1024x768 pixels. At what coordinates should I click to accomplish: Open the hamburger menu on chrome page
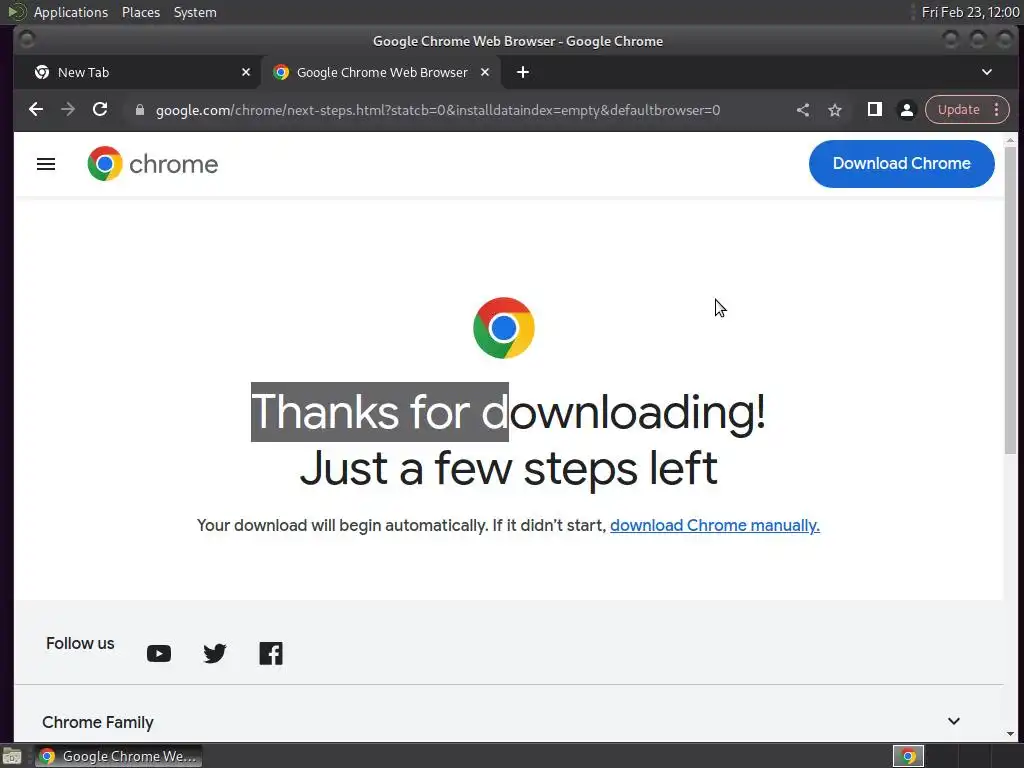(46, 164)
